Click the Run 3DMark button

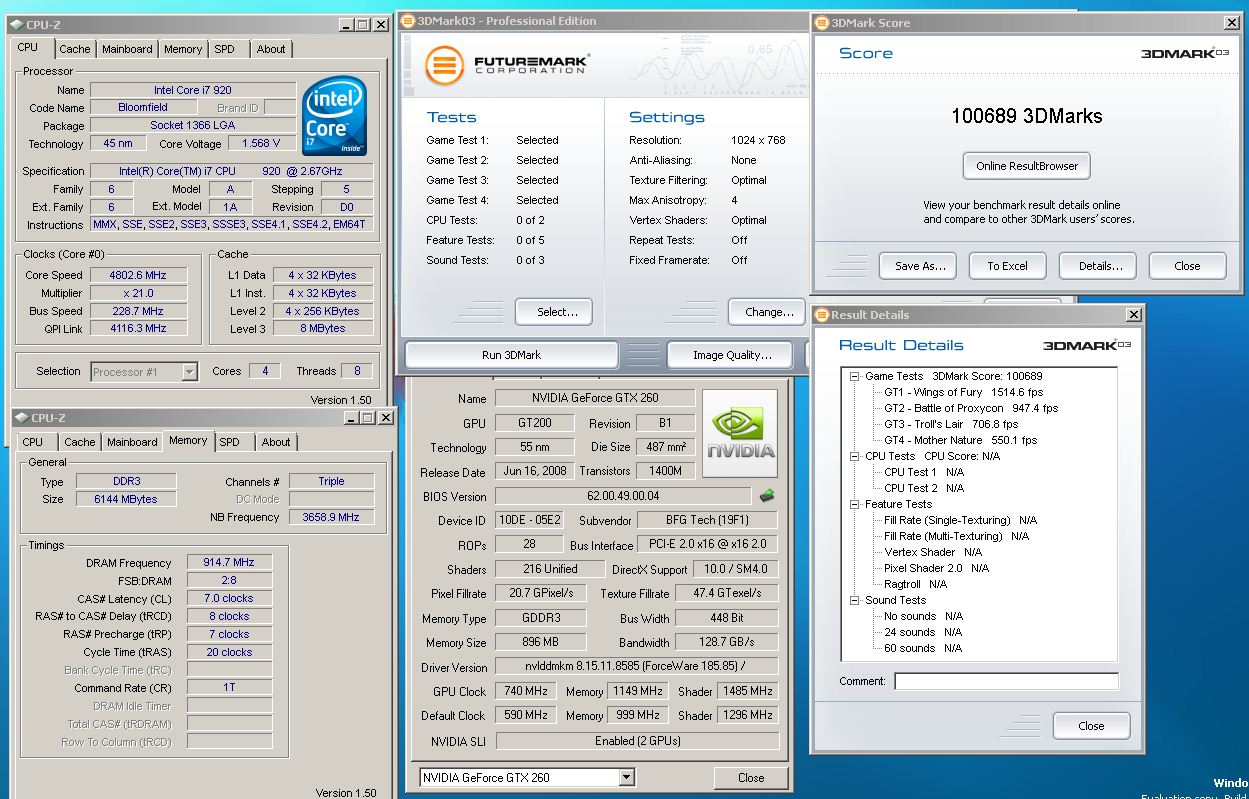[x=512, y=355]
